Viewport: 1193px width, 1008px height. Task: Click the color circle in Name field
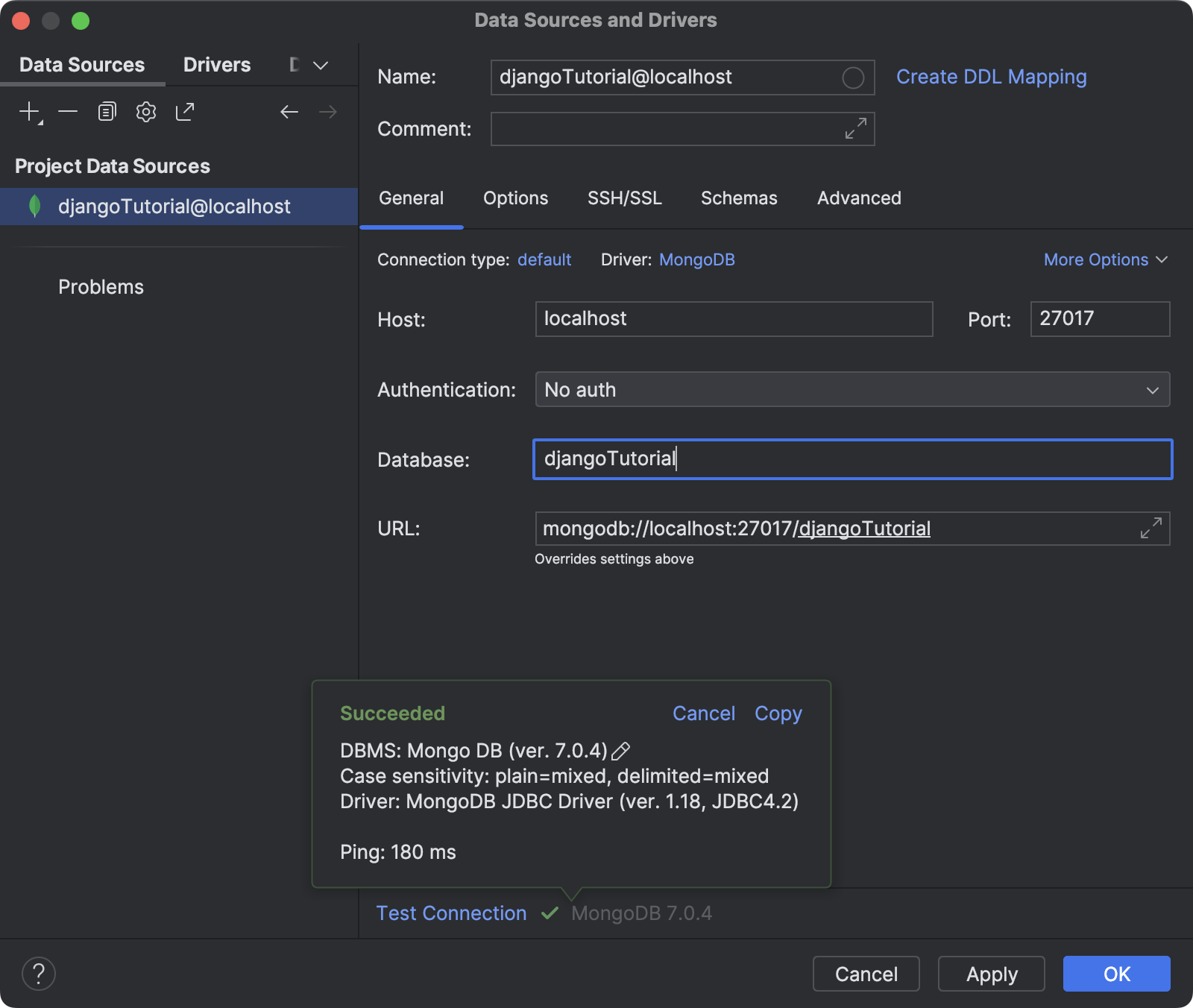pos(853,78)
